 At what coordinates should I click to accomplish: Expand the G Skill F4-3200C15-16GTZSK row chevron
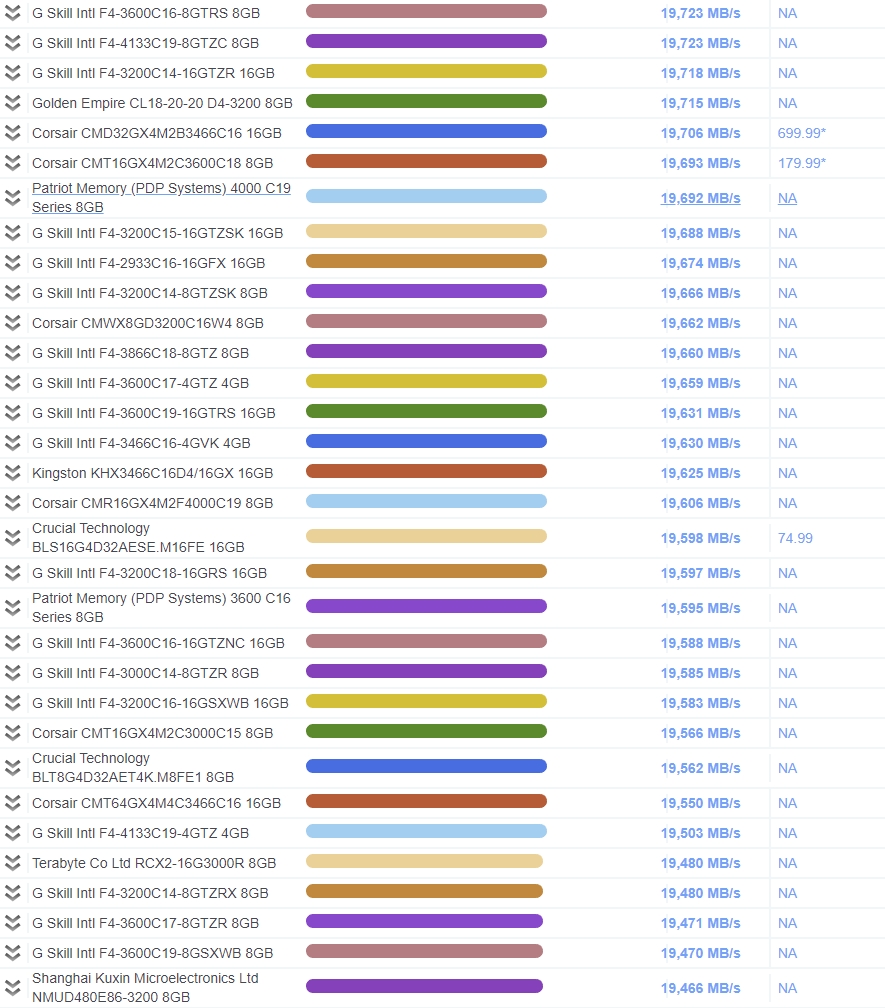click(x=12, y=233)
